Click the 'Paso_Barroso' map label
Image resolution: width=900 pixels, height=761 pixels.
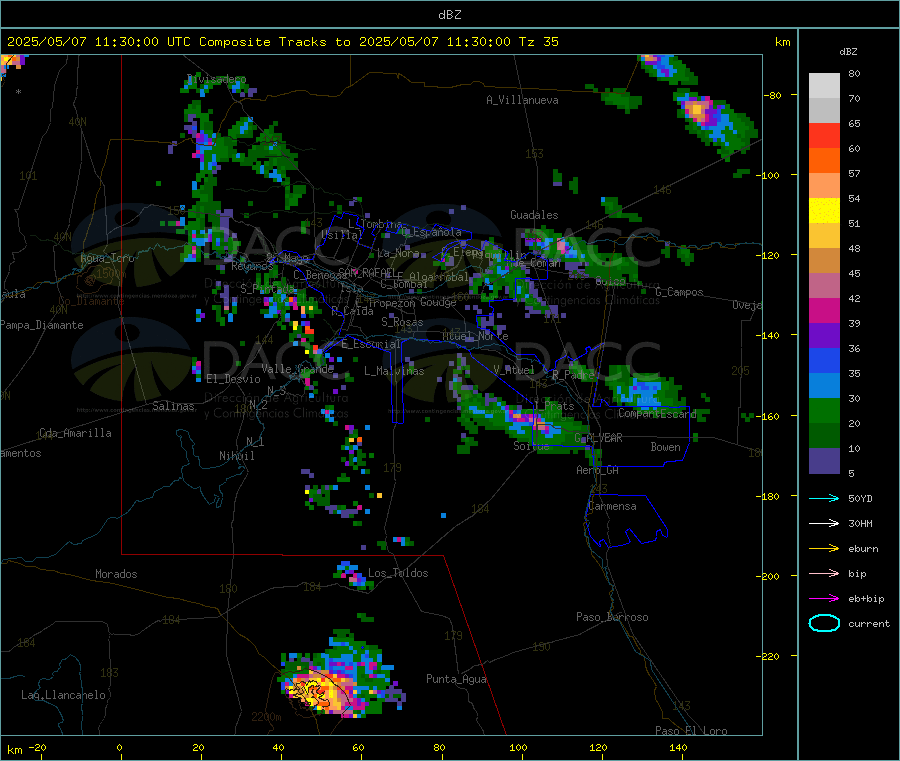pos(612,617)
